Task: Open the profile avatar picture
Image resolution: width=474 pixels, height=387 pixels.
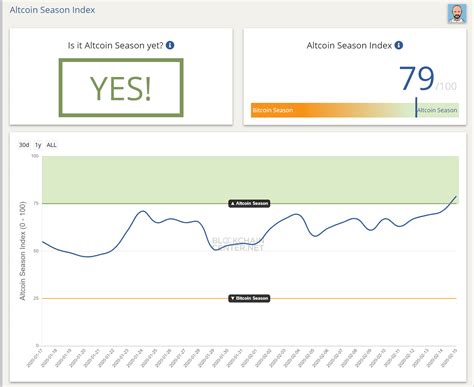Action: click(x=457, y=14)
